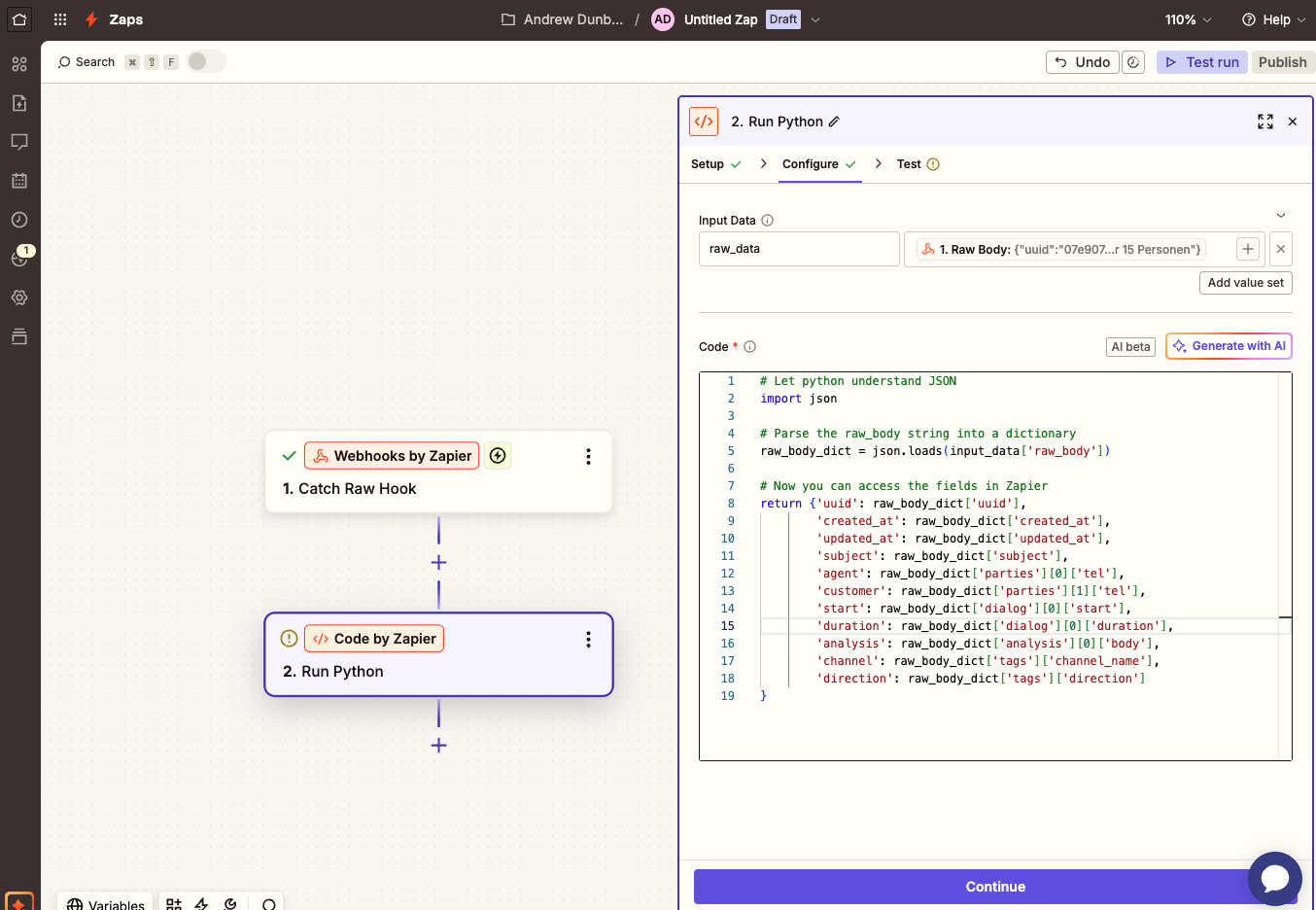
Task: Click the Webhooks by Zapier app badge
Action: [x=392, y=456]
